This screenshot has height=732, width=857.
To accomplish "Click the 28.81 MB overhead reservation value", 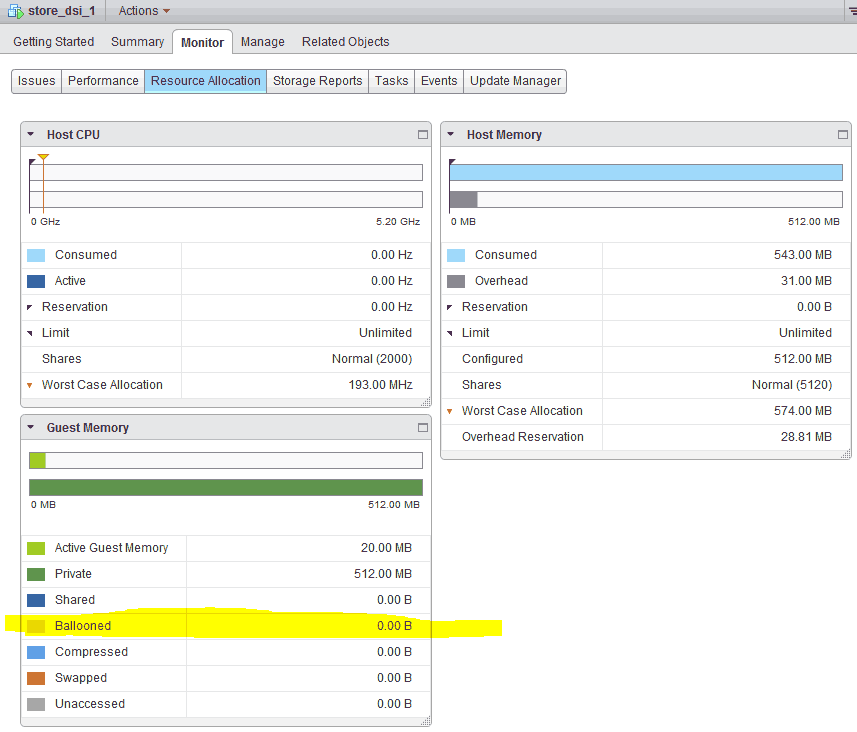I will tap(806, 437).
